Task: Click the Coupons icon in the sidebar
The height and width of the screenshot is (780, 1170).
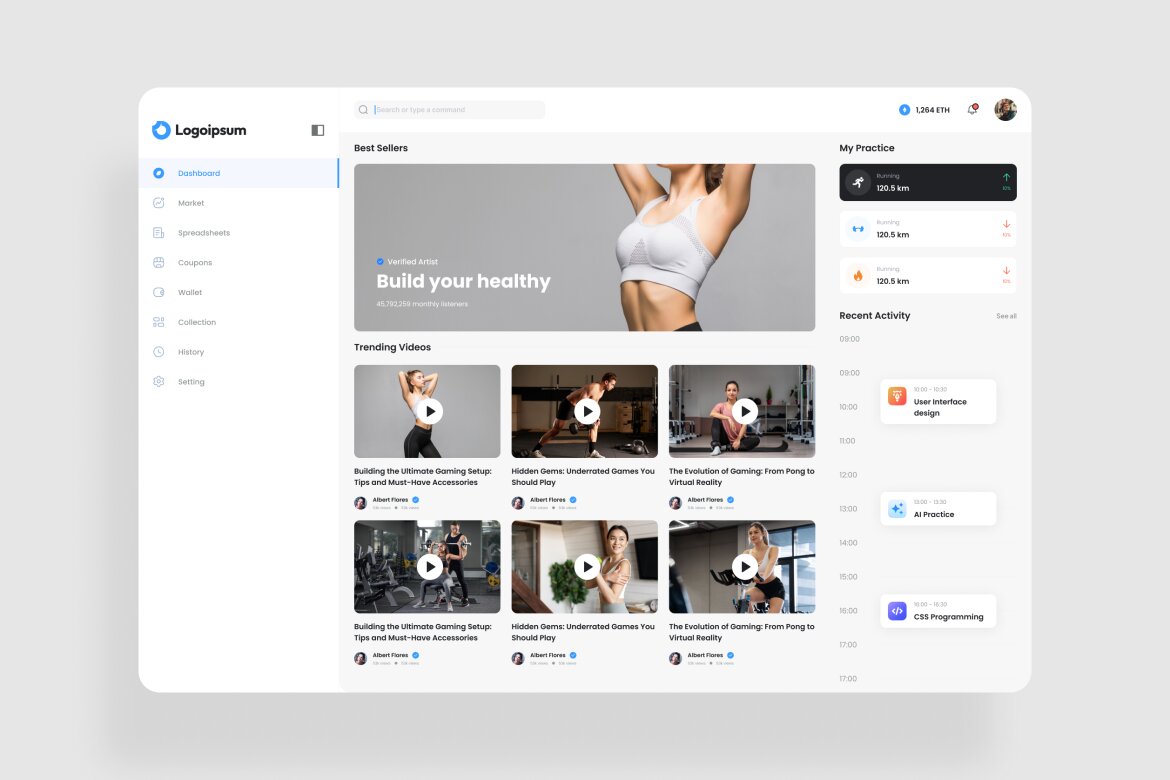Action: point(159,262)
